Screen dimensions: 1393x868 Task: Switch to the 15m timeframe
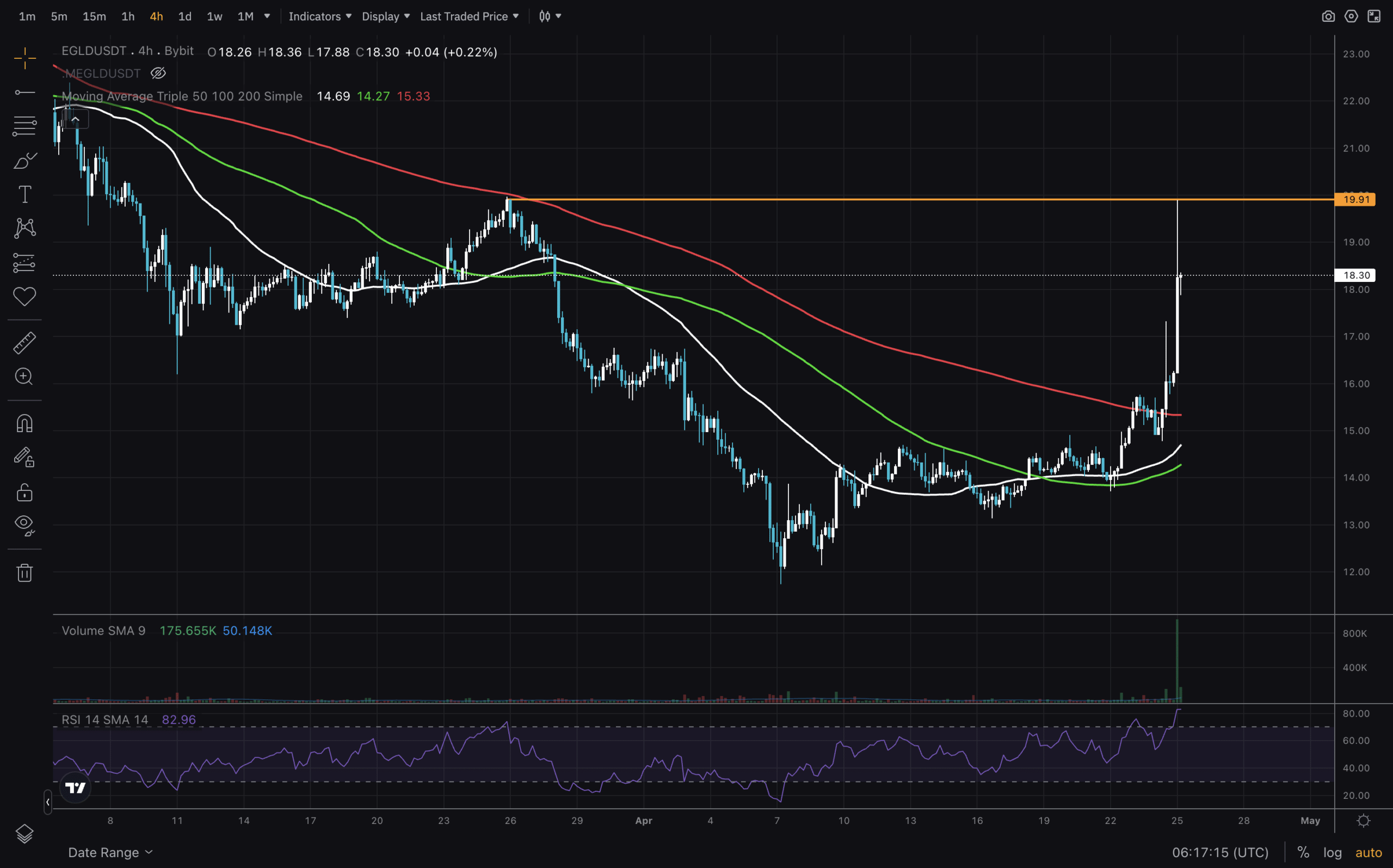(x=94, y=16)
